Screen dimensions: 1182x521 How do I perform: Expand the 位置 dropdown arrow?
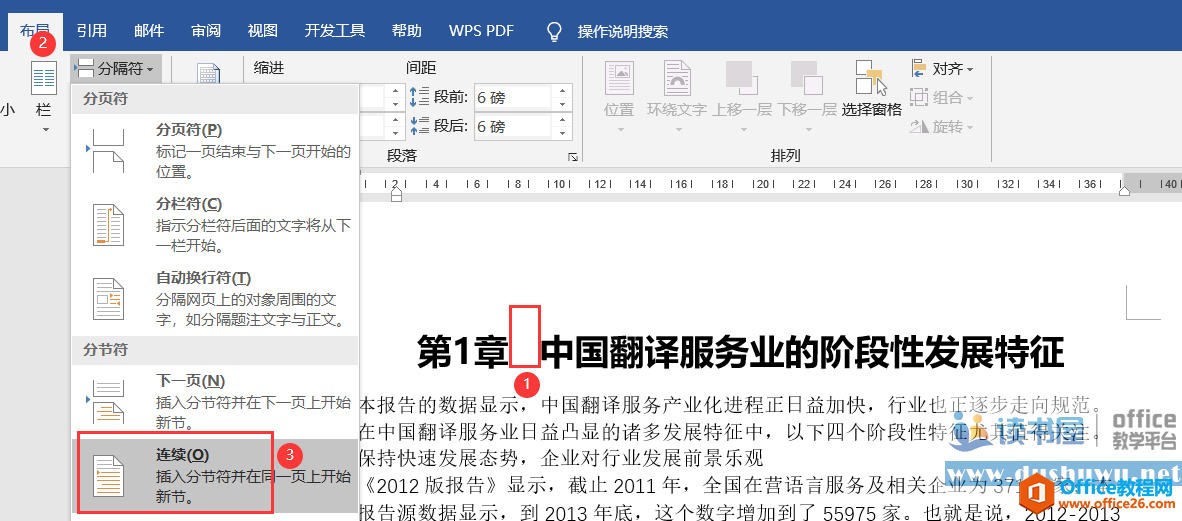[x=620, y=130]
